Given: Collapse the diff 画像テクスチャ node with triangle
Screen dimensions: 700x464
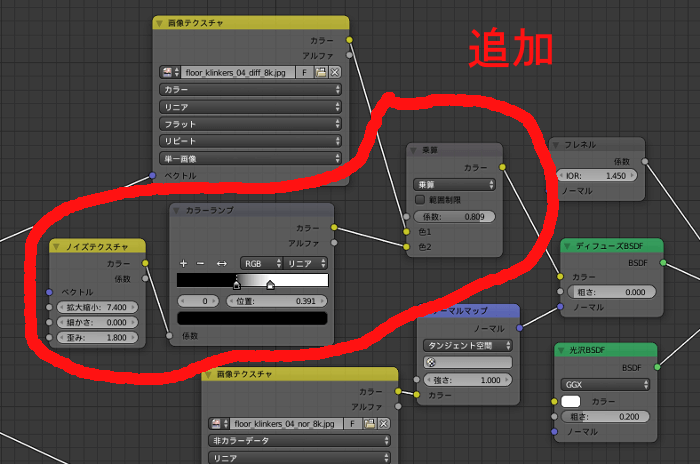Looking at the screenshot, I should click(x=159, y=23).
